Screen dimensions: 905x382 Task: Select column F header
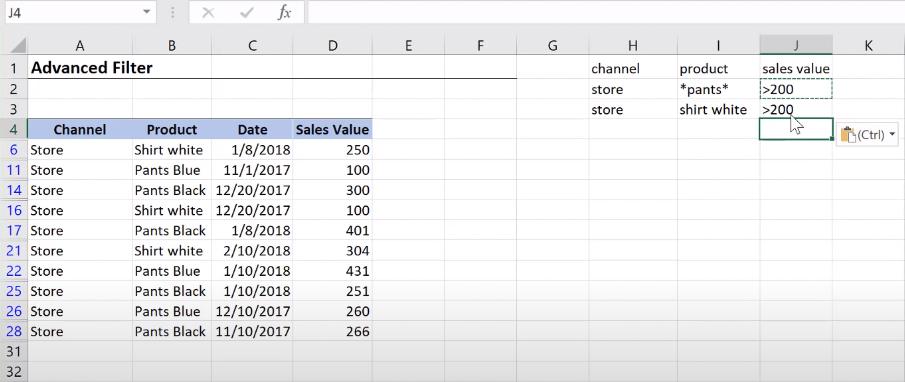tap(480, 46)
